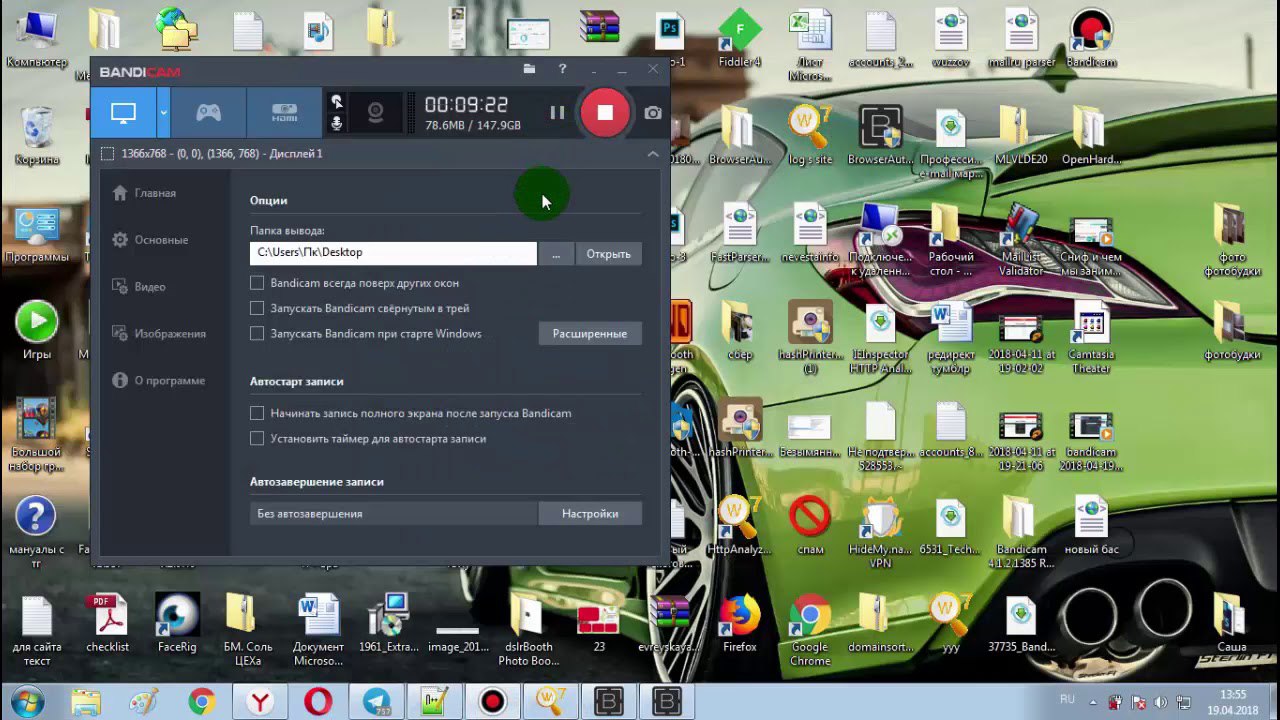1280x720 pixels.
Task: Open output folder icon in Bandicam title bar
Action: (529, 69)
